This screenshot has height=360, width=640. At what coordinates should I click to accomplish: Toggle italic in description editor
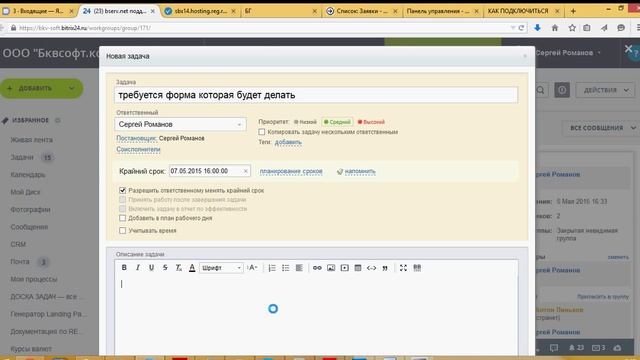click(138, 268)
